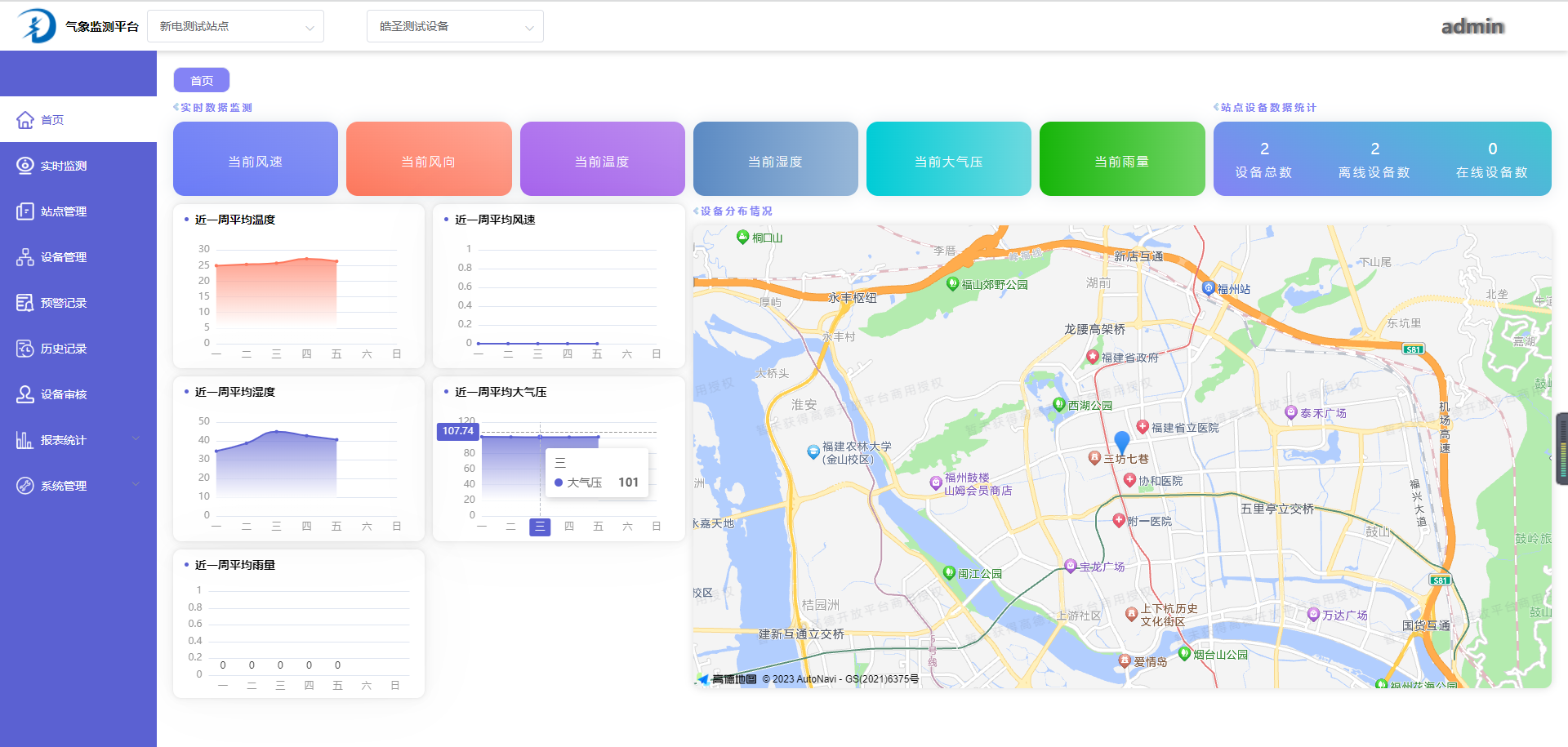Open 预警记录 in the sidebar
1568x747 pixels.
(78, 303)
